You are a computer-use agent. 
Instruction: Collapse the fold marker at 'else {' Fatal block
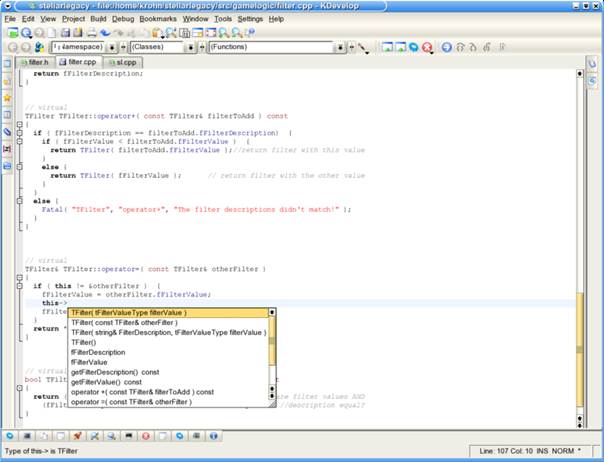(19, 201)
